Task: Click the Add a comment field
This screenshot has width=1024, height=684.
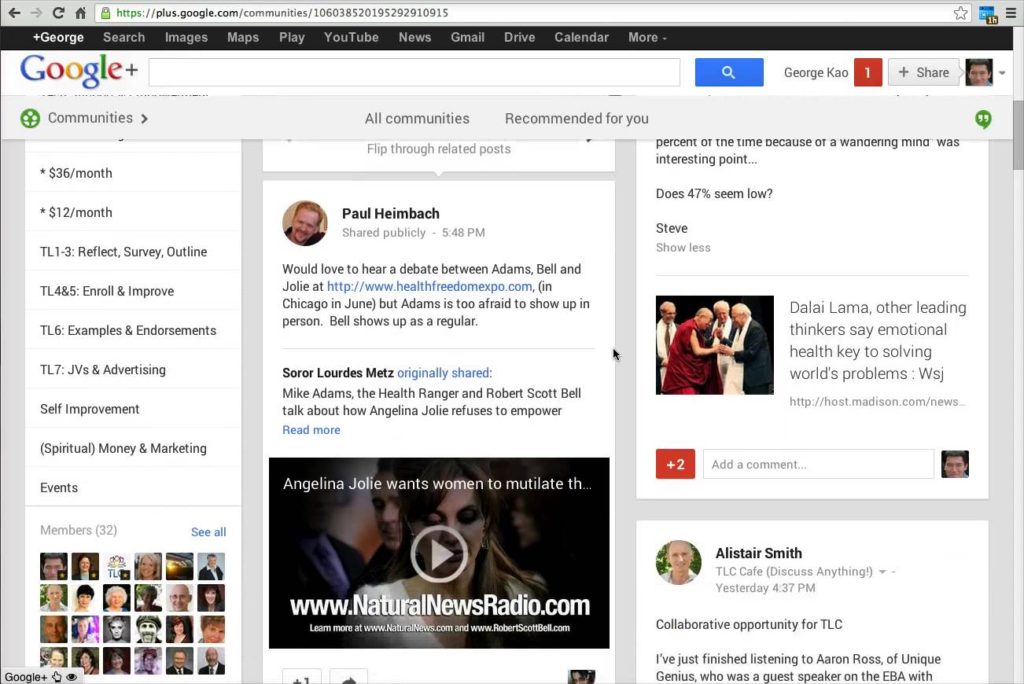Action: 818,464
